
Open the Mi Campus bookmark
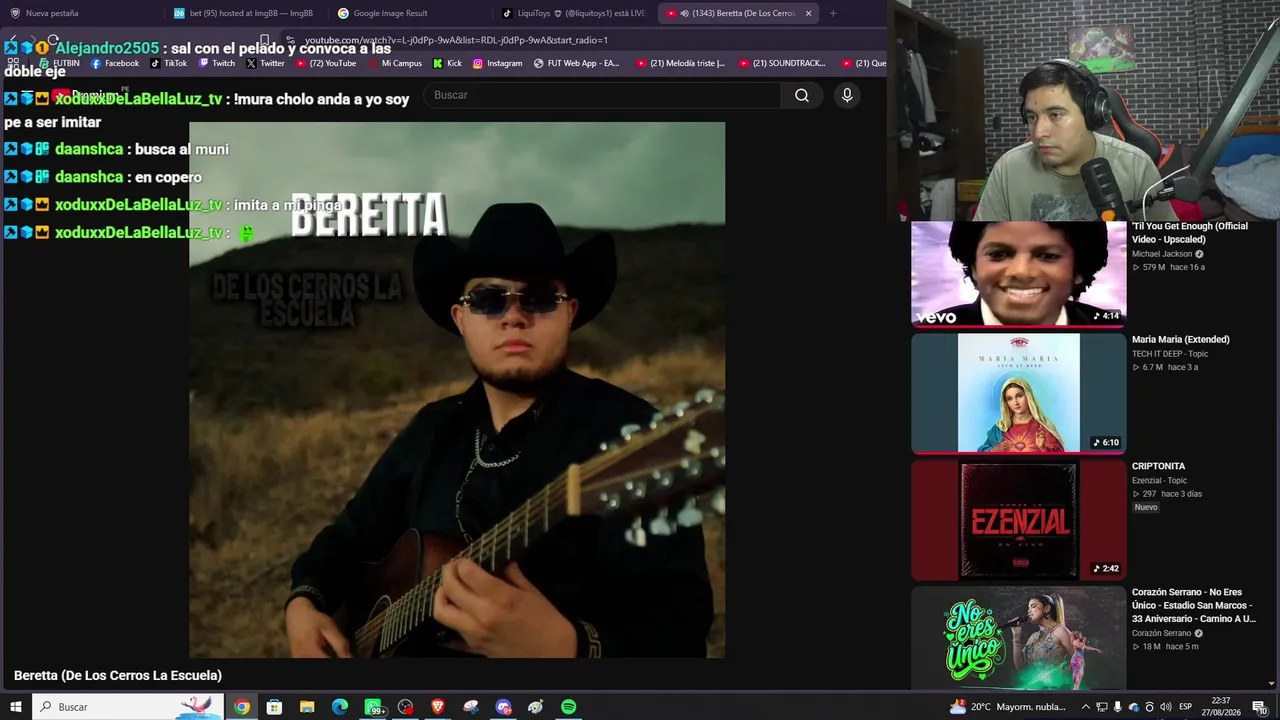pyautogui.click(x=395, y=63)
